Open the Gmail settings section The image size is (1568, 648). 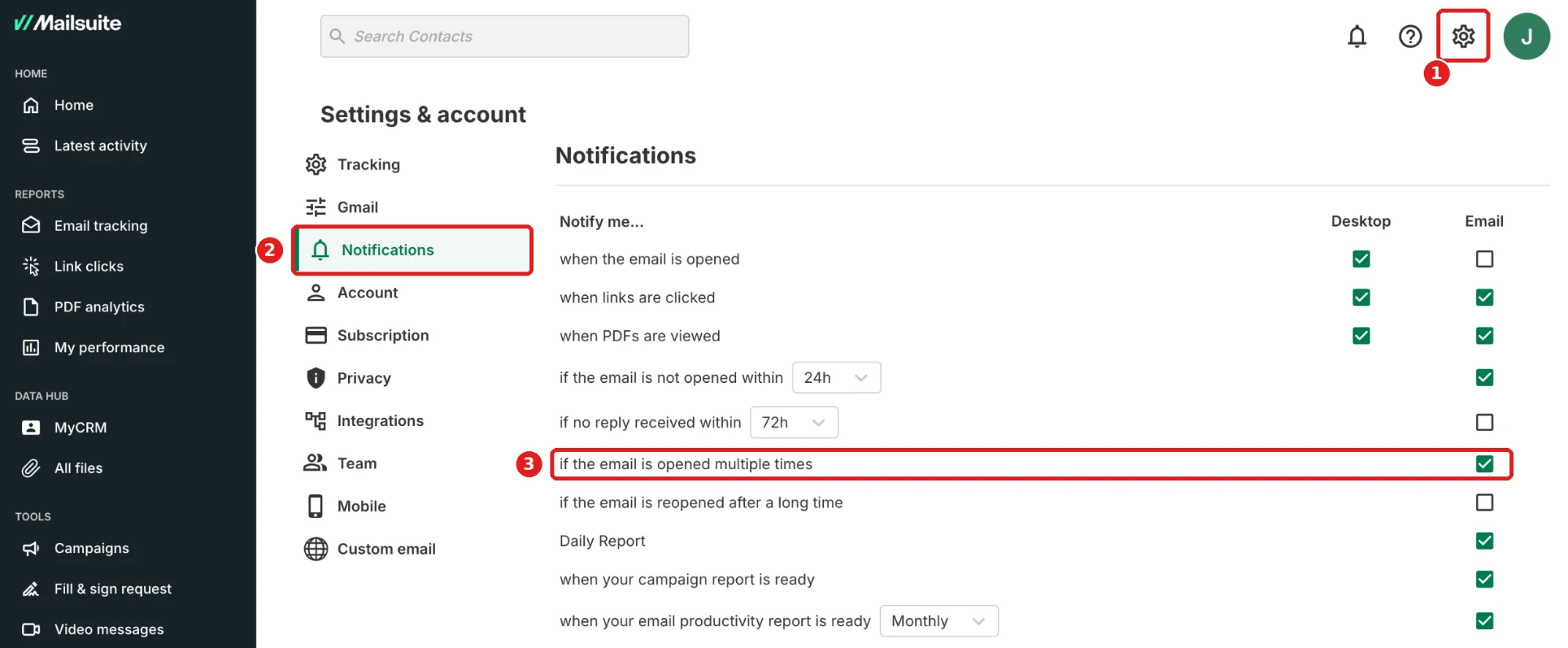point(358,207)
